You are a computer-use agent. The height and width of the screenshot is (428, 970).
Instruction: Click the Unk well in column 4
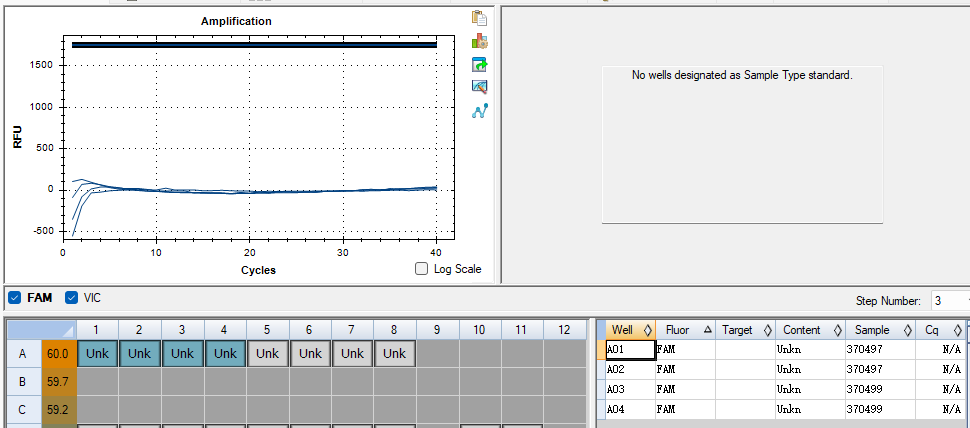point(225,354)
